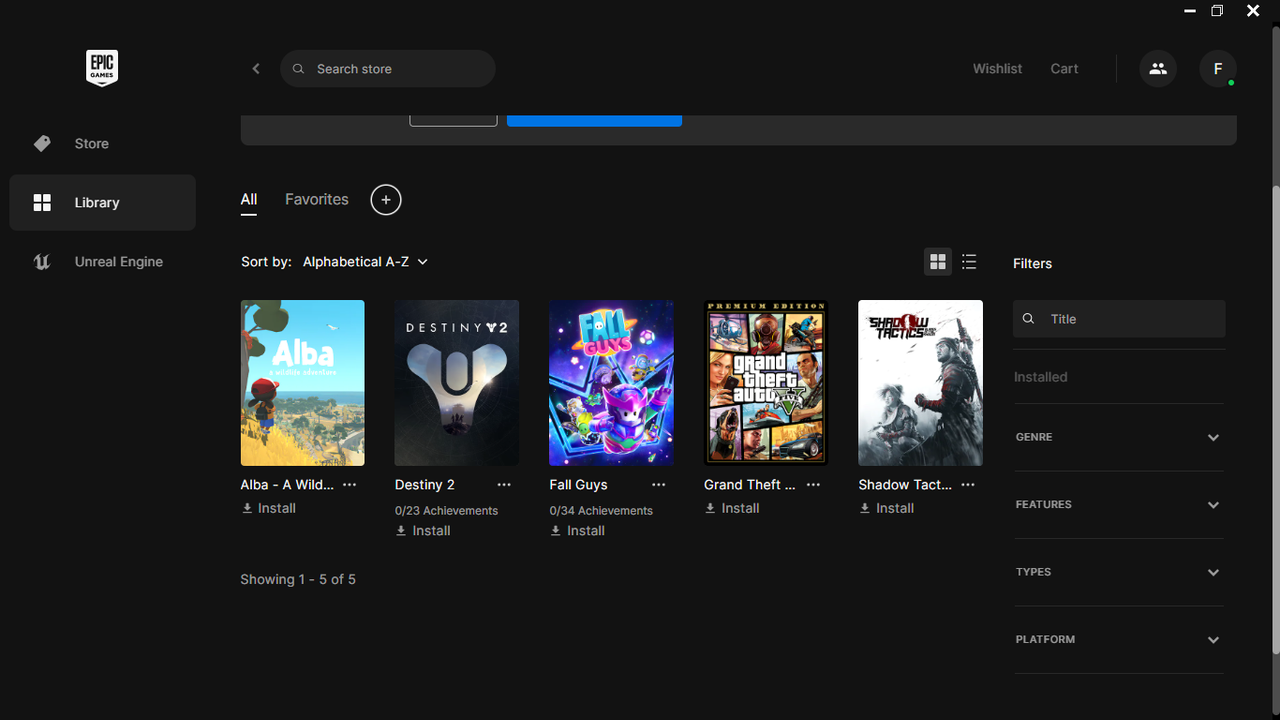Open the Friends icon
The width and height of the screenshot is (1280, 720).
point(1158,69)
